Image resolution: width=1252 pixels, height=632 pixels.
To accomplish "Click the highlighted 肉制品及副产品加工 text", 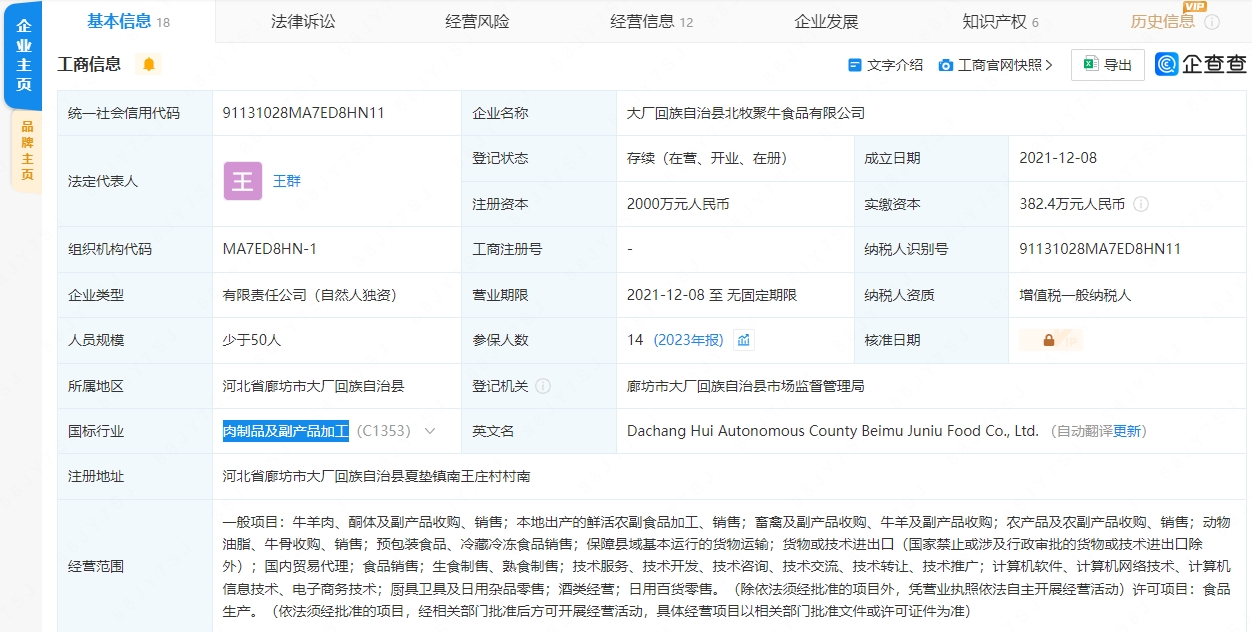I will click(286, 431).
